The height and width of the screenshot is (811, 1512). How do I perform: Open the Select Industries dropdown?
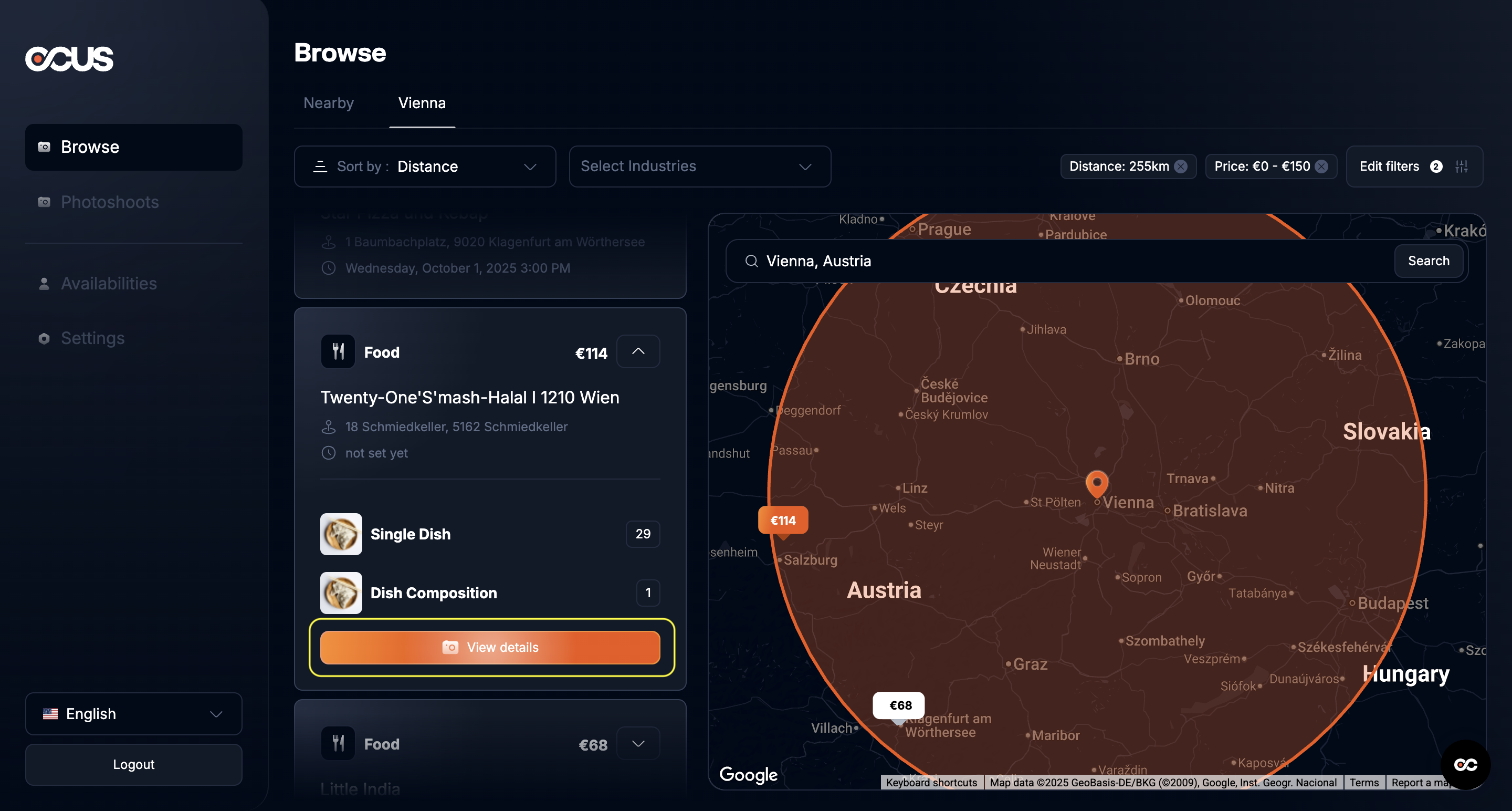coord(700,167)
